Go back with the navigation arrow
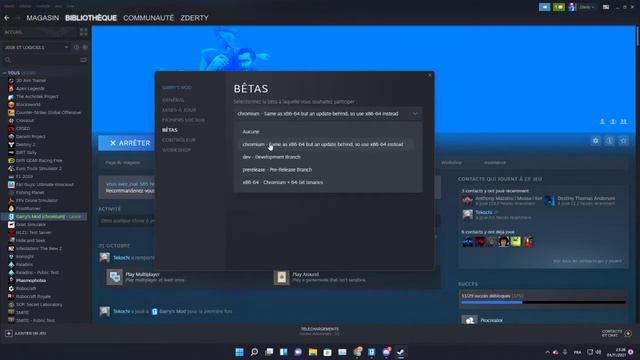 [x=7, y=18]
